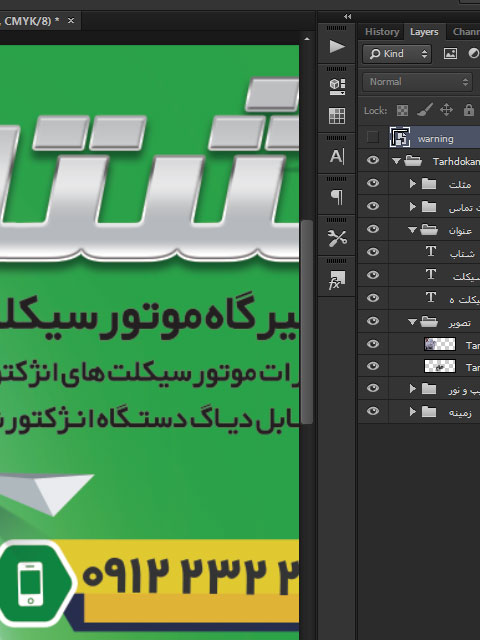
Task: Open the 3D panel cube icon
Action: coord(337,86)
